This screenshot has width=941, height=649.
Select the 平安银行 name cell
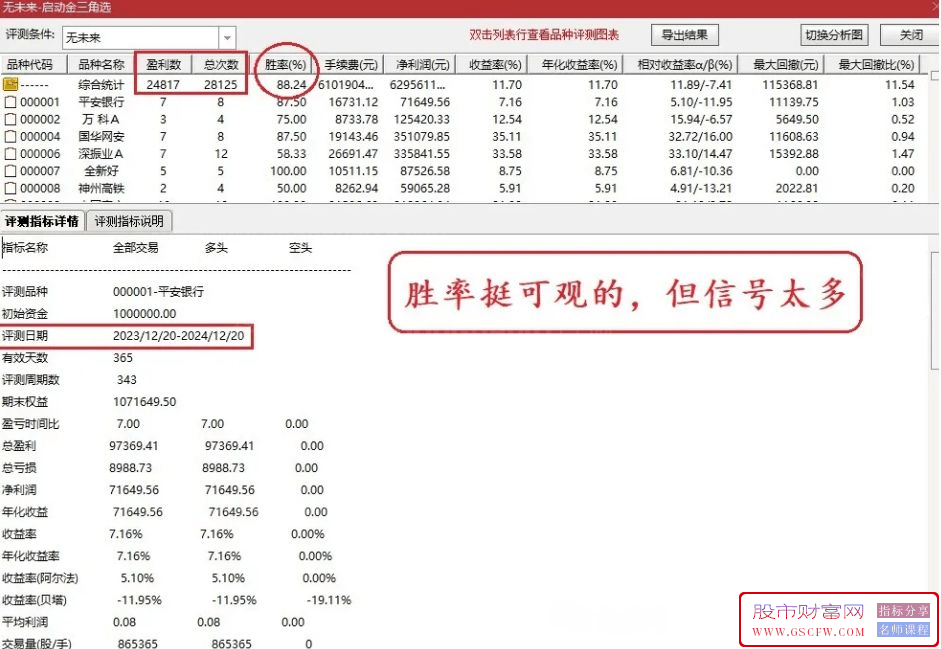tap(101, 102)
